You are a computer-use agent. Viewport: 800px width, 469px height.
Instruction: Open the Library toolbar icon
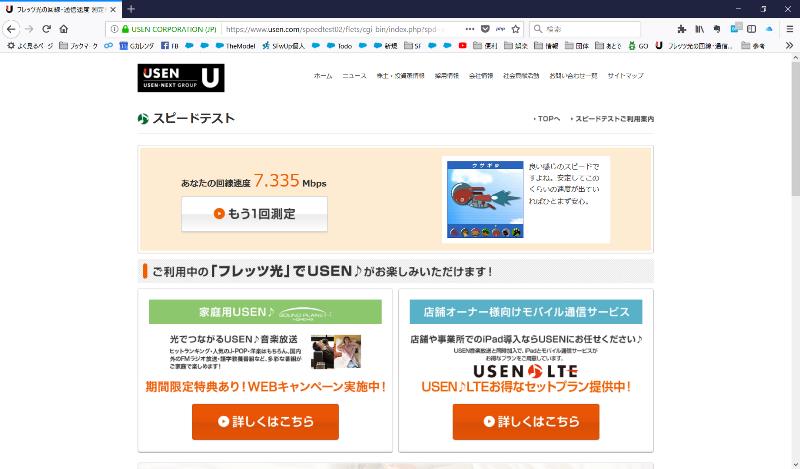click(x=699, y=29)
